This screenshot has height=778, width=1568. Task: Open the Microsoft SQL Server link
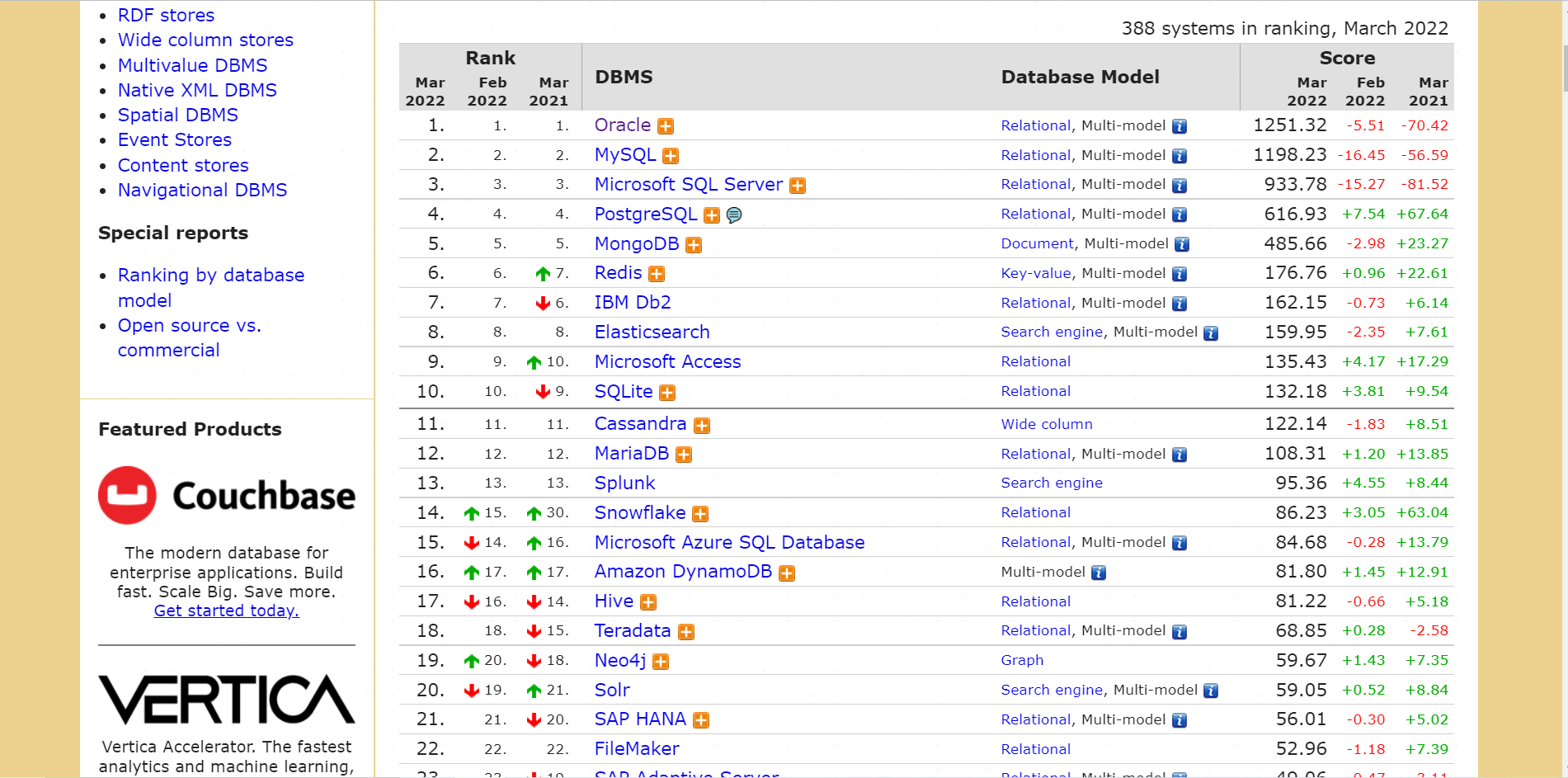pyautogui.click(x=689, y=184)
